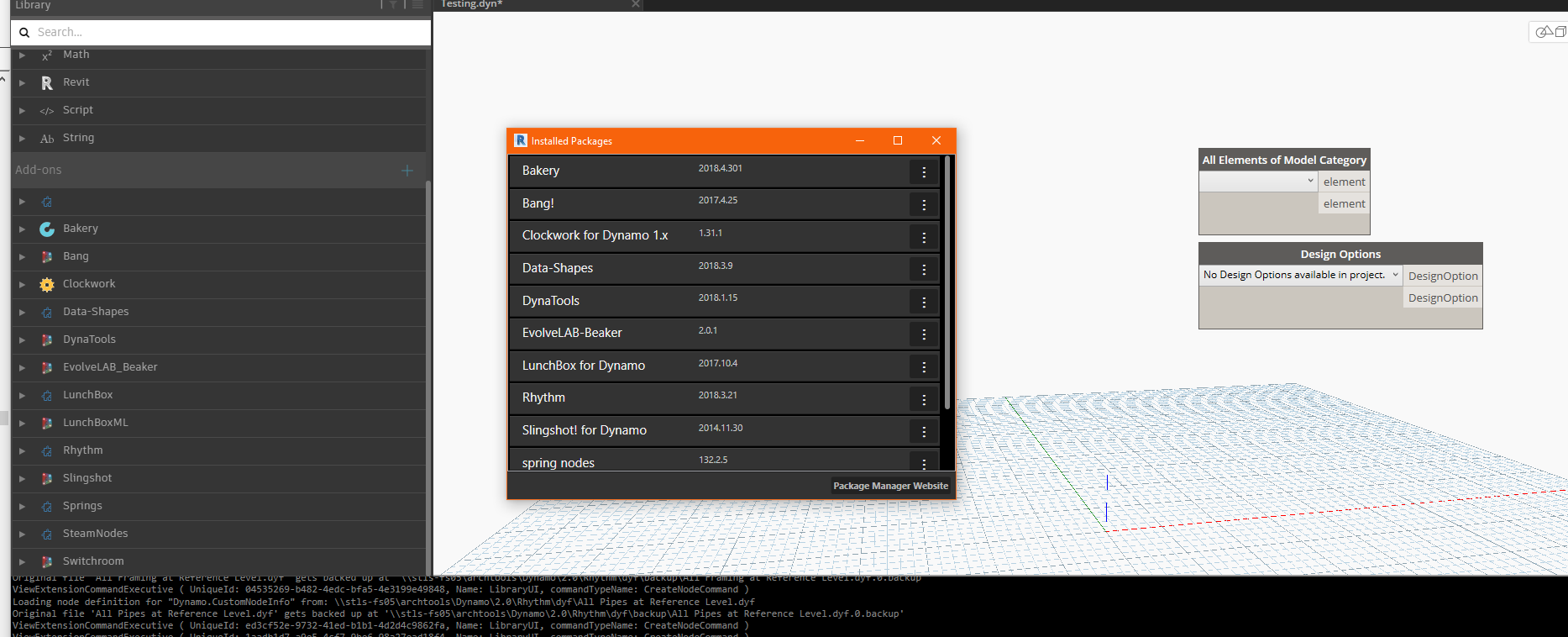Click the DynaTools package icon in library
The image size is (1568, 637).
coord(47,340)
